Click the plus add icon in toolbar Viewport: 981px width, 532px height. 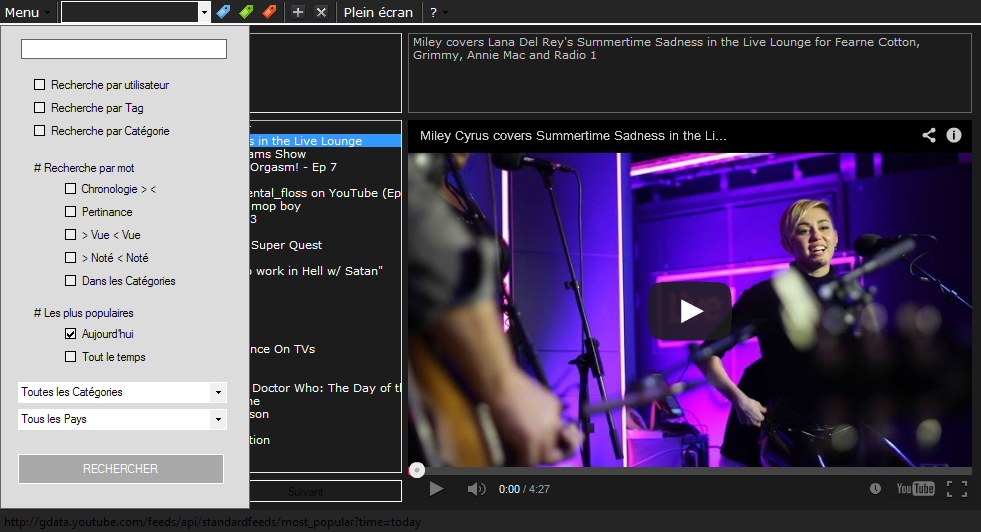pos(298,12)
